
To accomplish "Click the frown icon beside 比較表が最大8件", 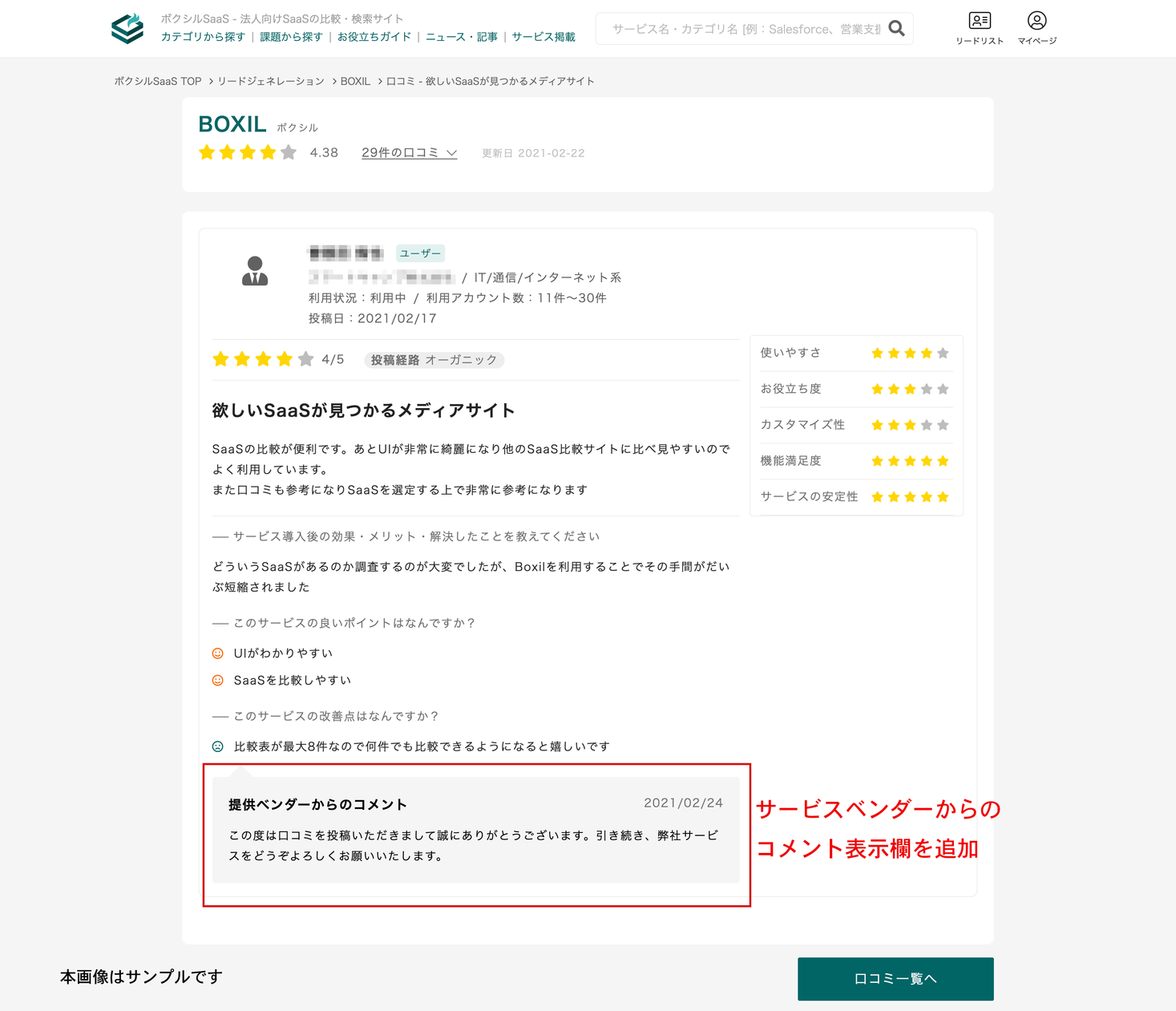I will tap(217, 746).
